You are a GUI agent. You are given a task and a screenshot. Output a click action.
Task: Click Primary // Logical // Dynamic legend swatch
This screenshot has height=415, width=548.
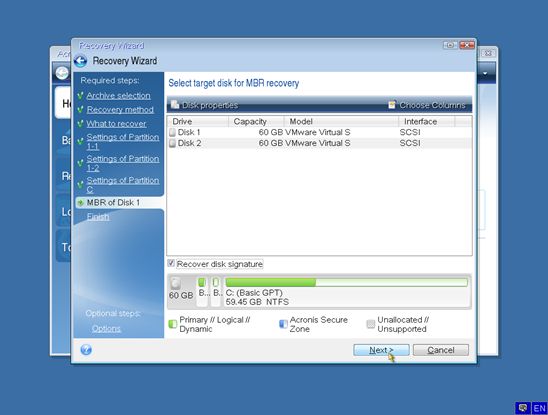click(173, 324)
